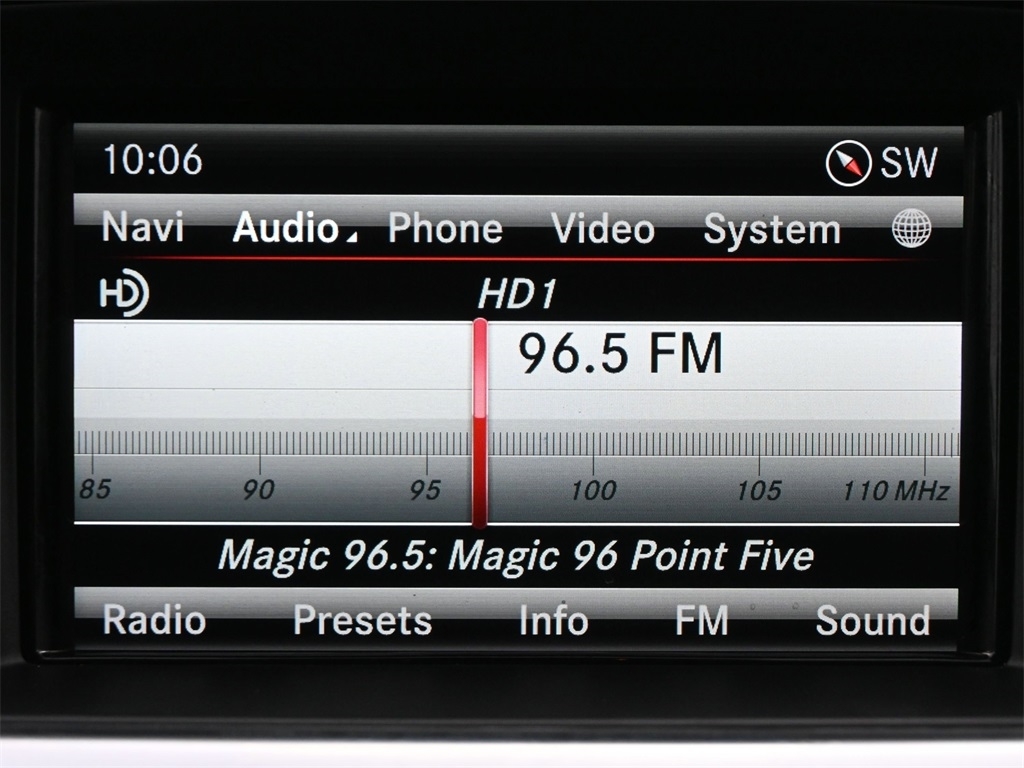
Task: Tap the 95 mark on frequency scale
Action: tap(425, 490)
